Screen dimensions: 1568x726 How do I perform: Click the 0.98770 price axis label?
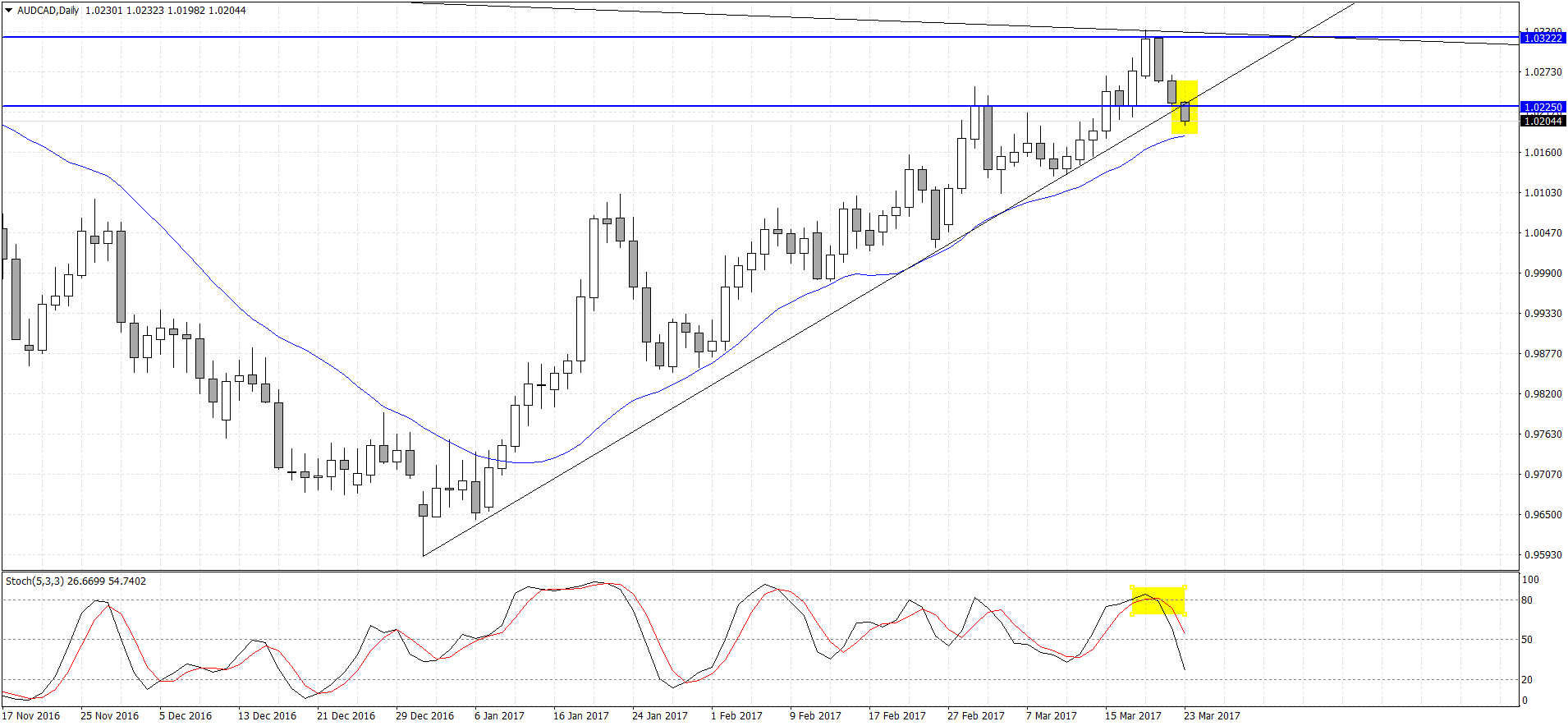point(1543,354)
